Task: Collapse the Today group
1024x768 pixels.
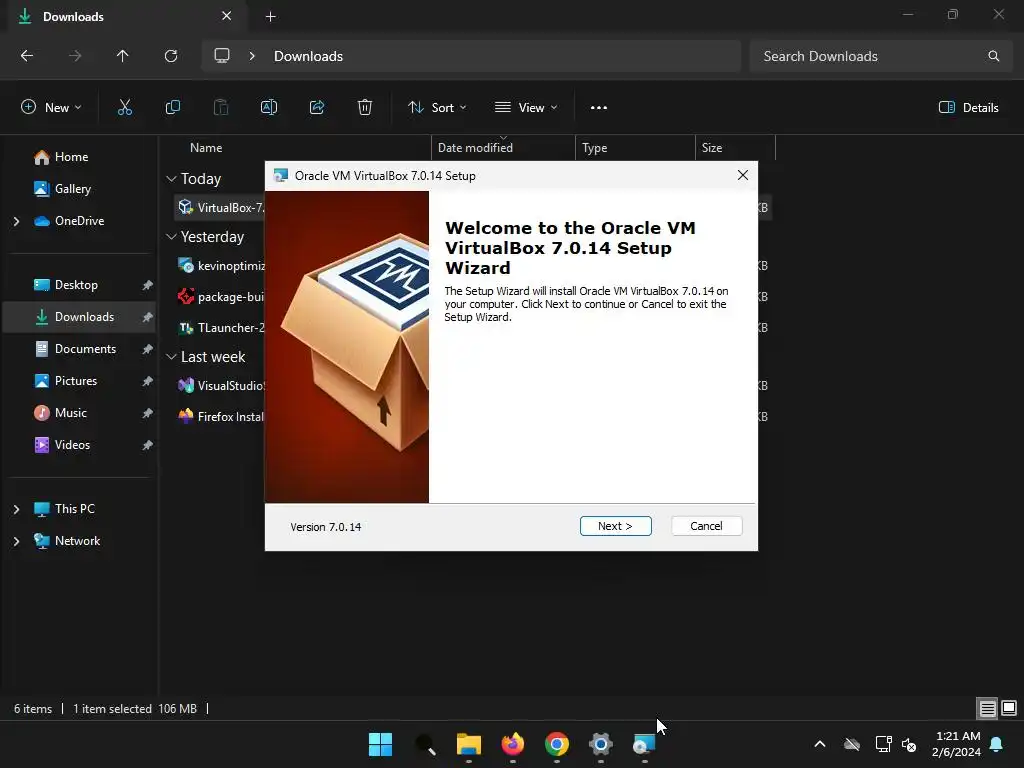Action: tap(172, 178)
